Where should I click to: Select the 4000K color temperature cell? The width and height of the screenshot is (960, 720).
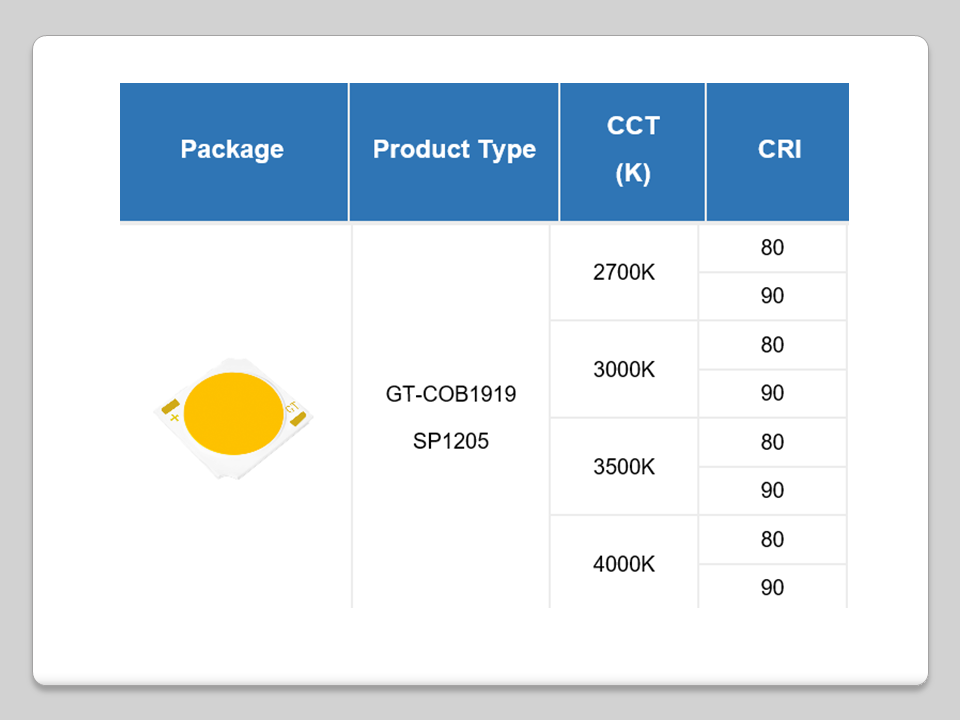point(624,563)
